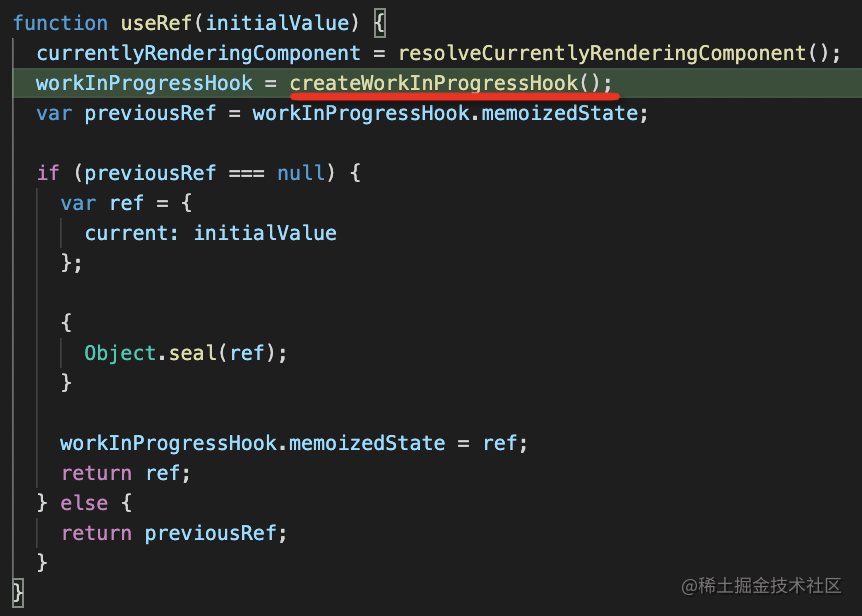Screen dimensions: 862x616
Task: Select memoizedState in the var previousRef line
Action: pos(560,113)
